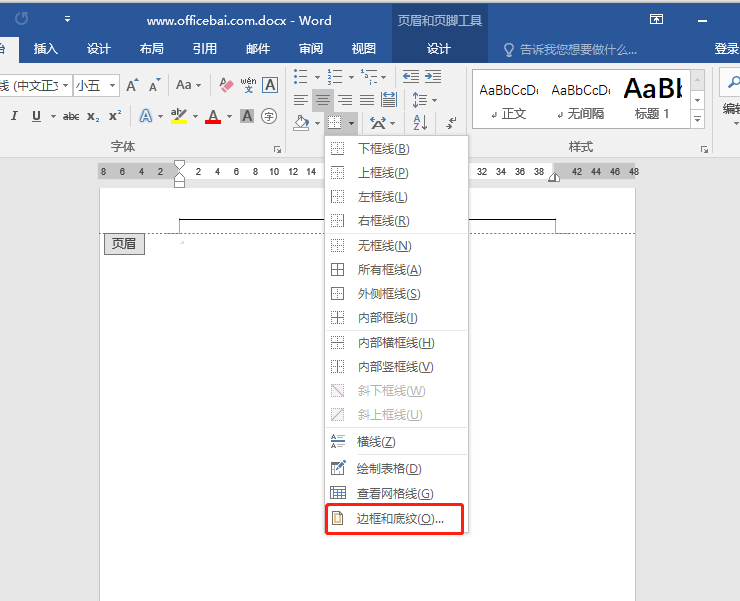Image resolution: width=740 pixels, height=601 pixels.
Task: Clear all formatting with eraser icon
Action: coord(226,85)
